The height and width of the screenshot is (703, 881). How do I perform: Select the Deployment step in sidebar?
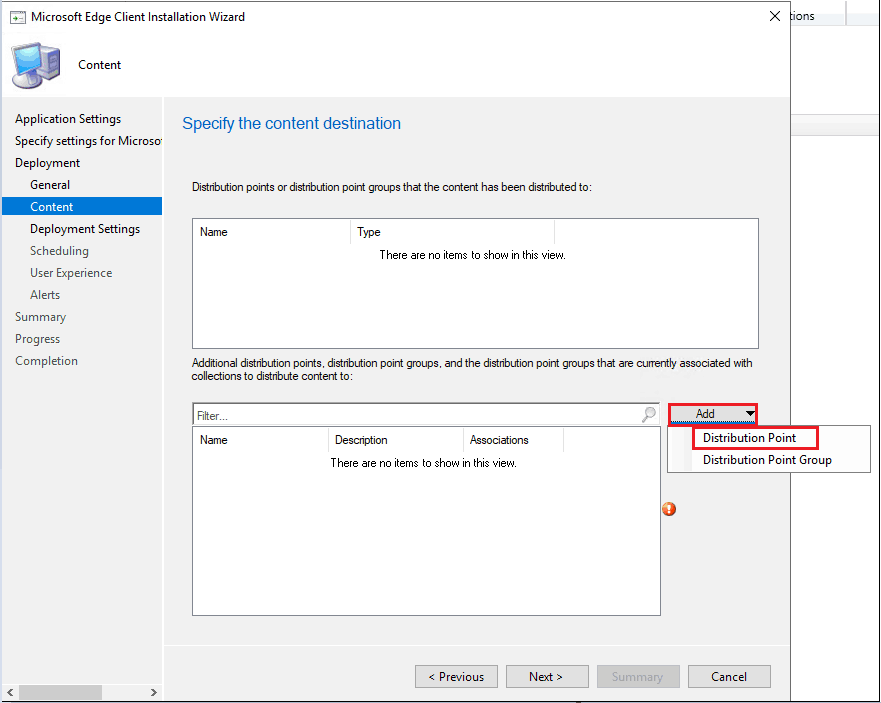pos(48,163)
